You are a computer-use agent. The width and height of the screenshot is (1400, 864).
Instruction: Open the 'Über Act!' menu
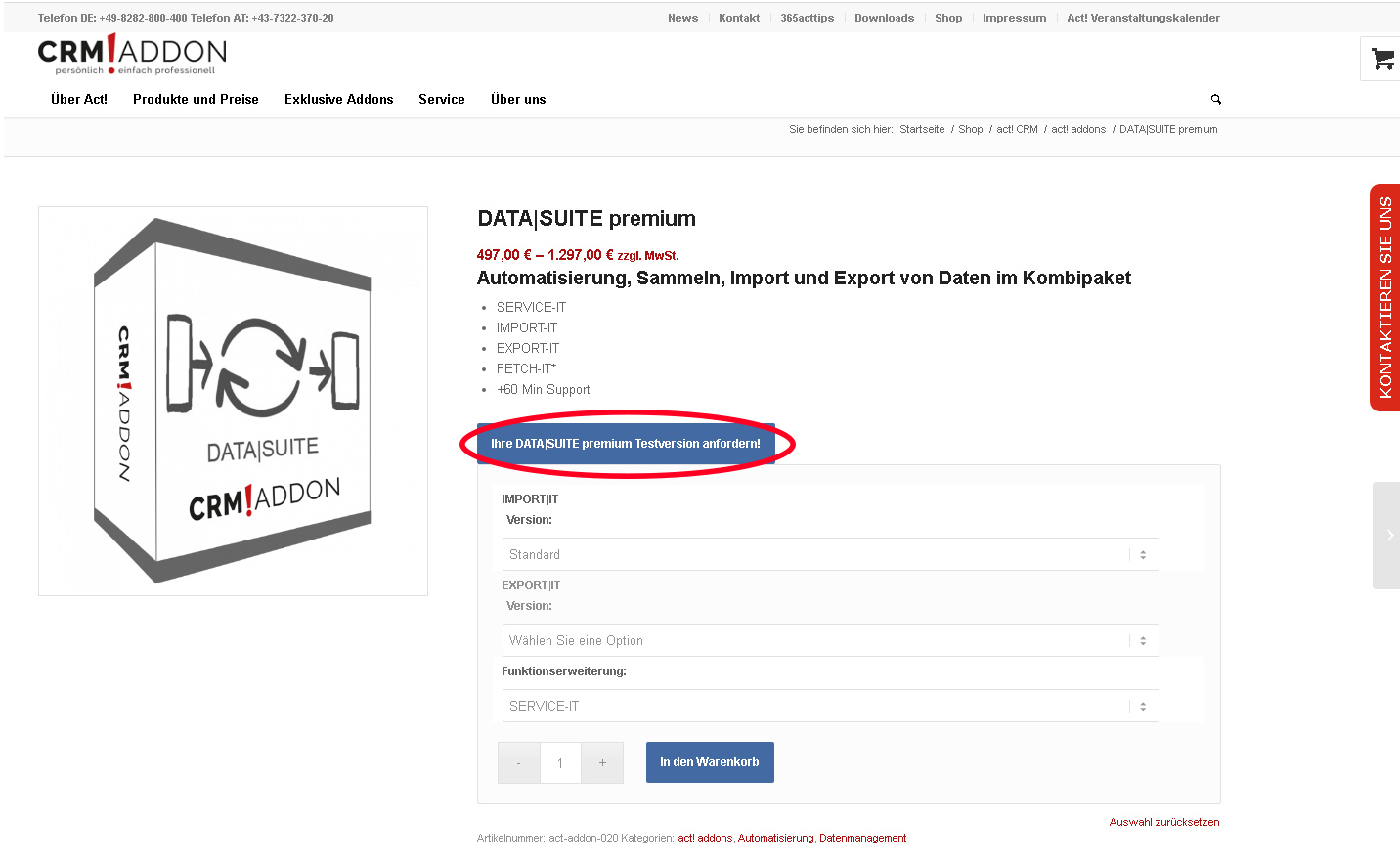[x=79, y=99]
